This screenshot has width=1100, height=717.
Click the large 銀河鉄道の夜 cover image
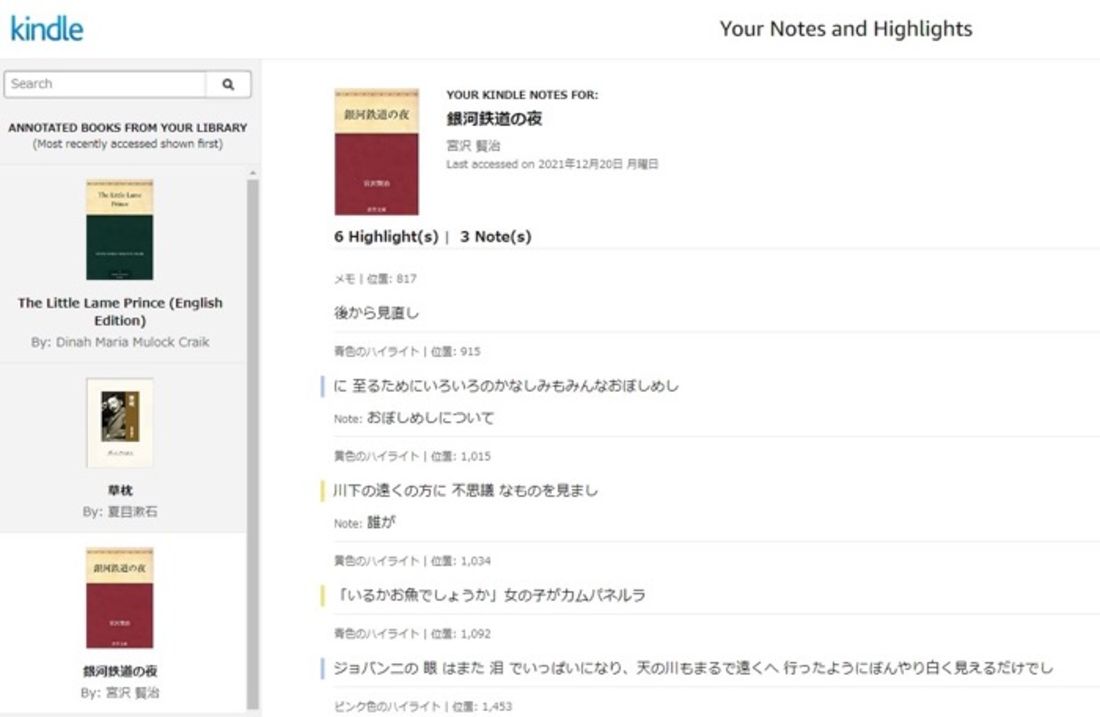pos(377,152)
